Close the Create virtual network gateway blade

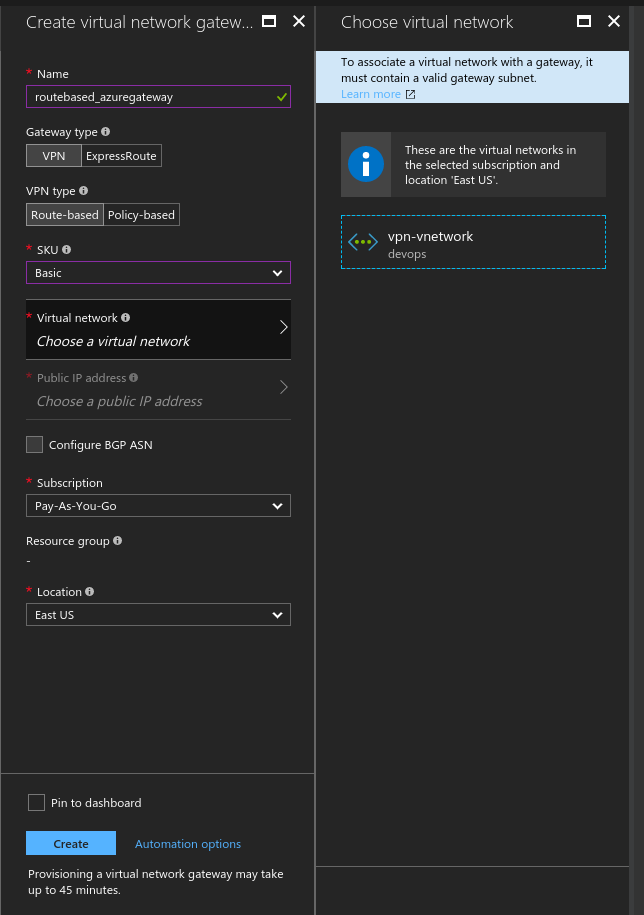click(299, 22)
